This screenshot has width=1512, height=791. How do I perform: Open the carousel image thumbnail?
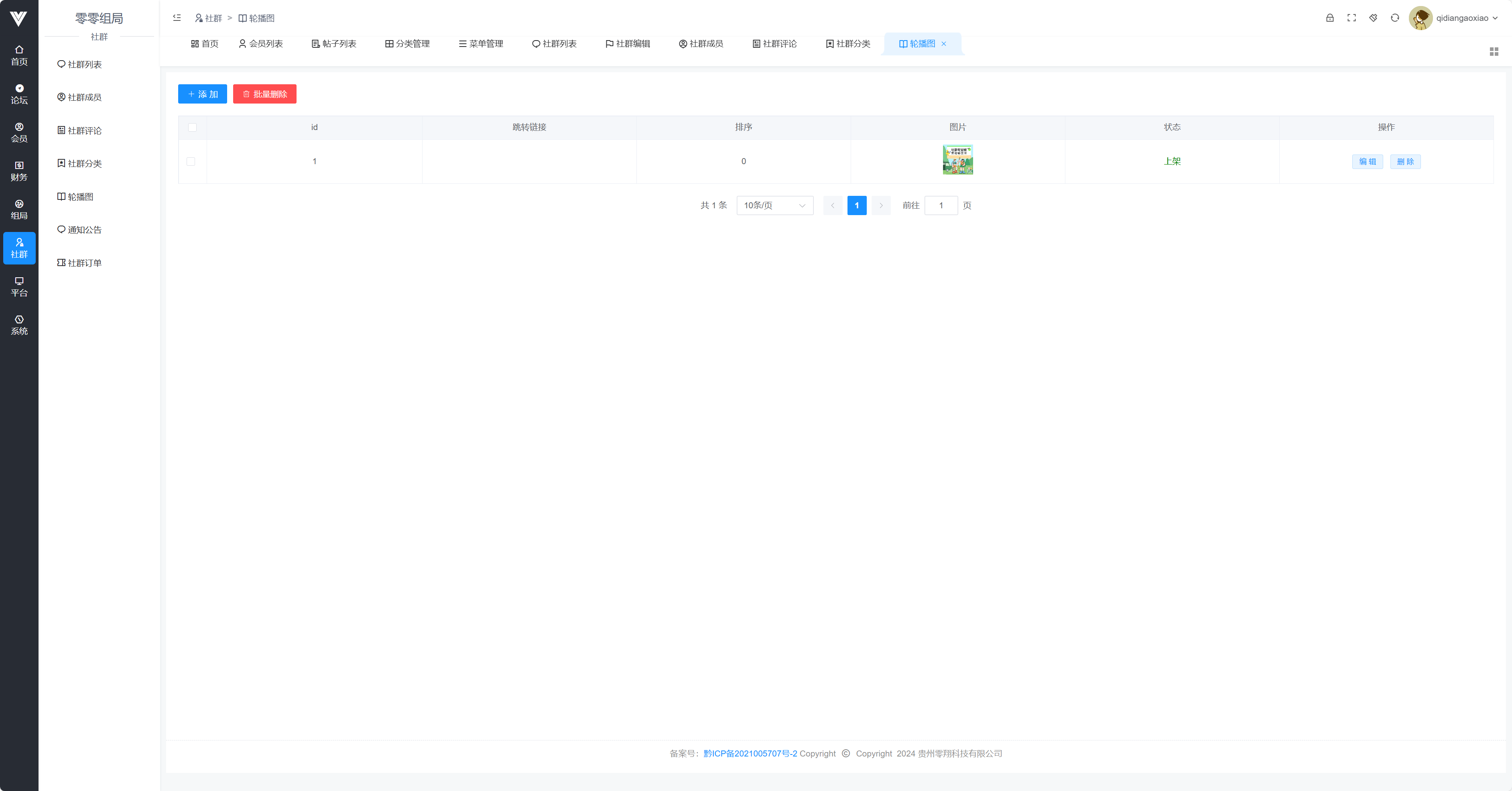[957, 160]
